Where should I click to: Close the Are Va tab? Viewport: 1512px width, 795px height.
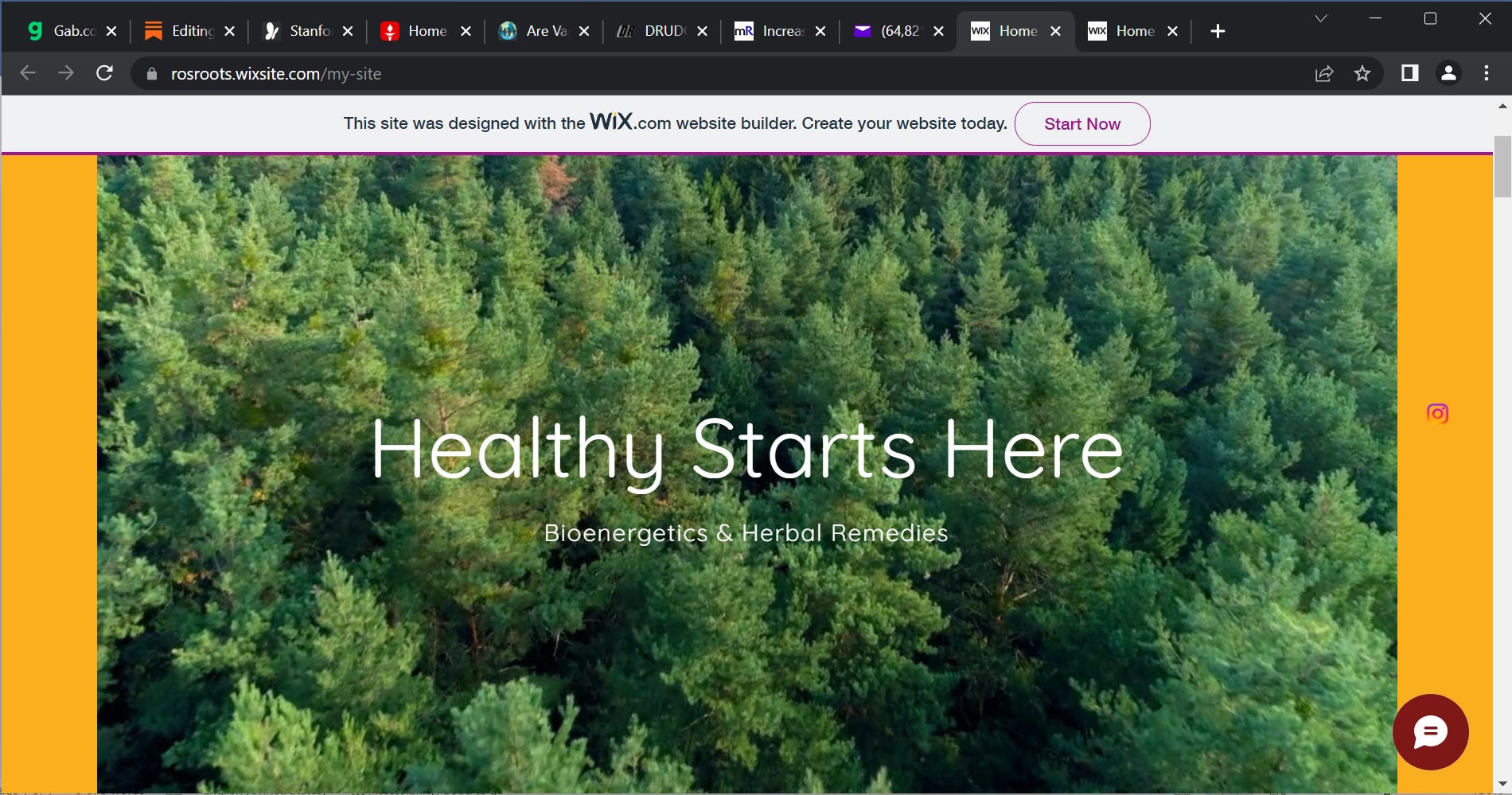(x=584, y=31)
